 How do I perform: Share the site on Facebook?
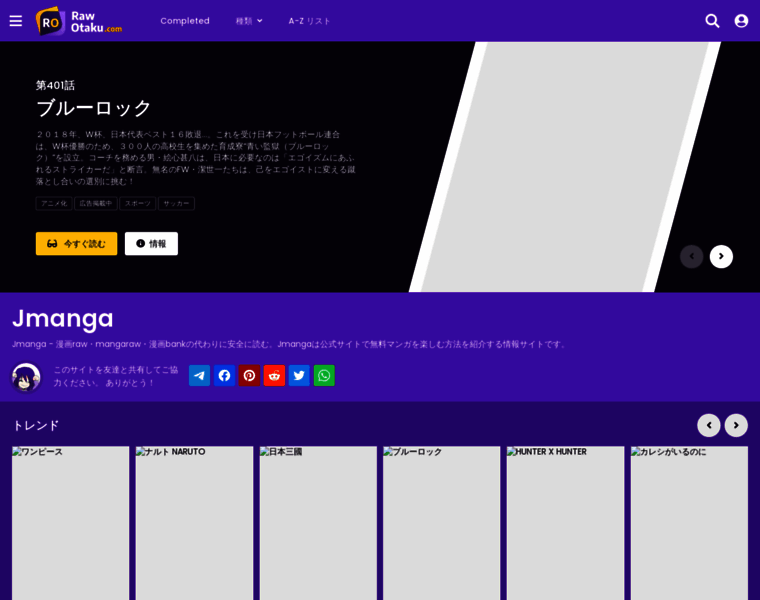(x=224, y=376)
